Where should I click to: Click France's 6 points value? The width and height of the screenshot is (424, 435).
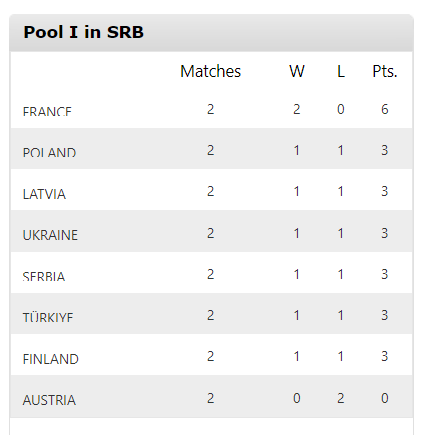point(385,109)
